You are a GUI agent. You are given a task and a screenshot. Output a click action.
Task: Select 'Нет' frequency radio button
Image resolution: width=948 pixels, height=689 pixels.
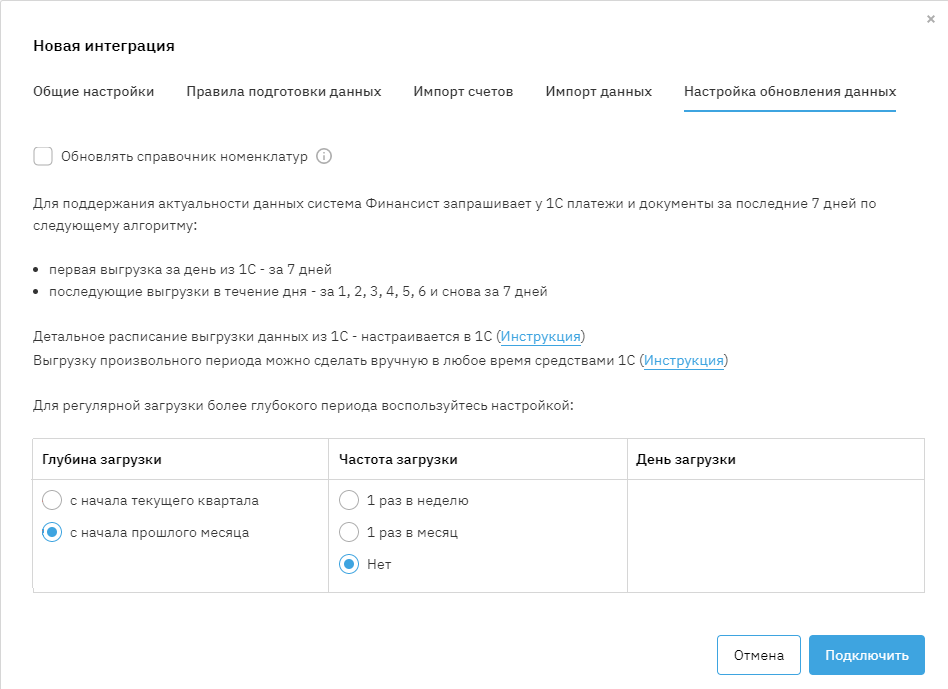pyautogui.click(x=349, y=564)
